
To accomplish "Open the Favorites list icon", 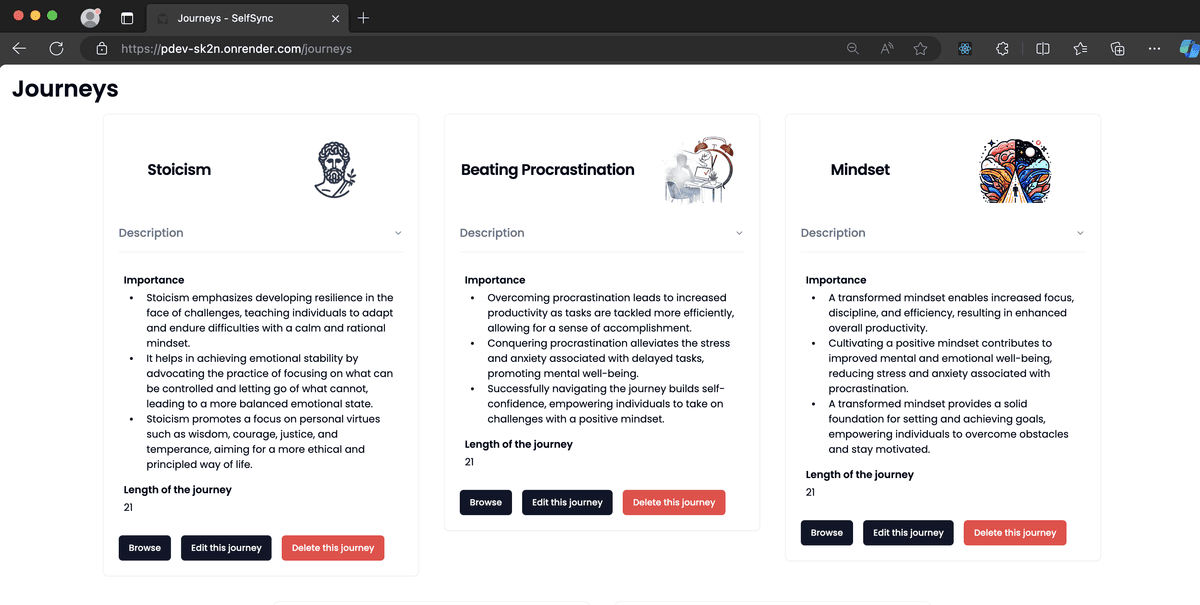I will pyautogui.click(x=1080, y=48).
